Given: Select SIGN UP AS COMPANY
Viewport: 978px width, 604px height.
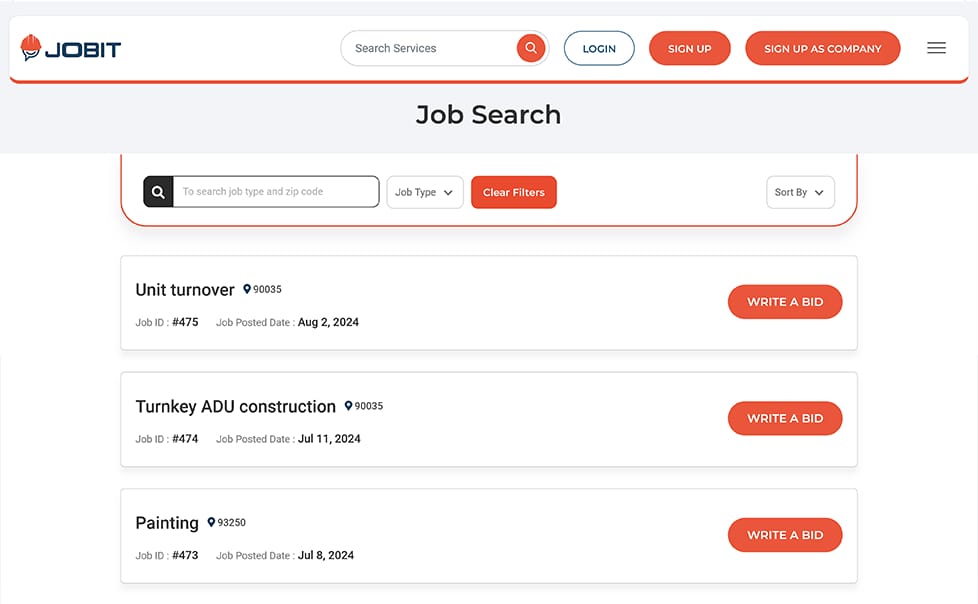Looking at the screenshot, I should click(822, 48).
